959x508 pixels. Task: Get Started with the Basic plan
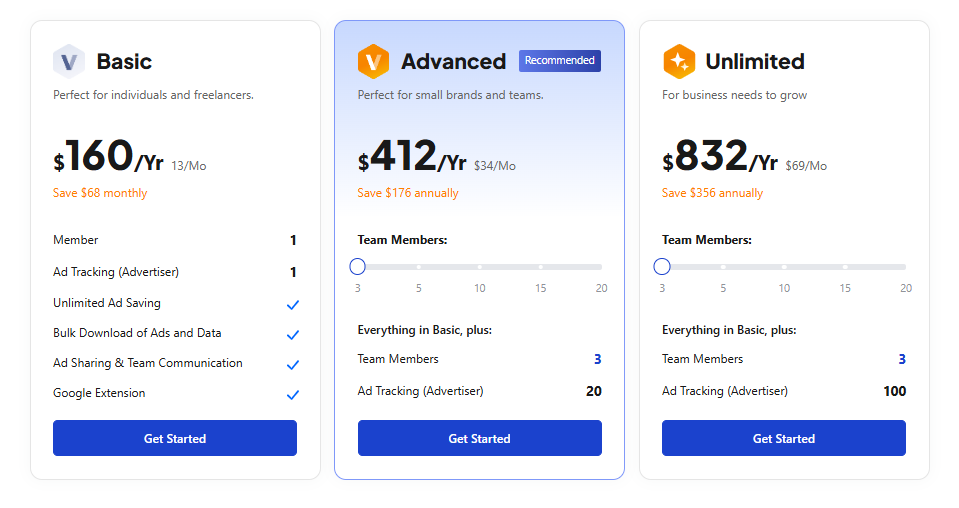[175, 438]
